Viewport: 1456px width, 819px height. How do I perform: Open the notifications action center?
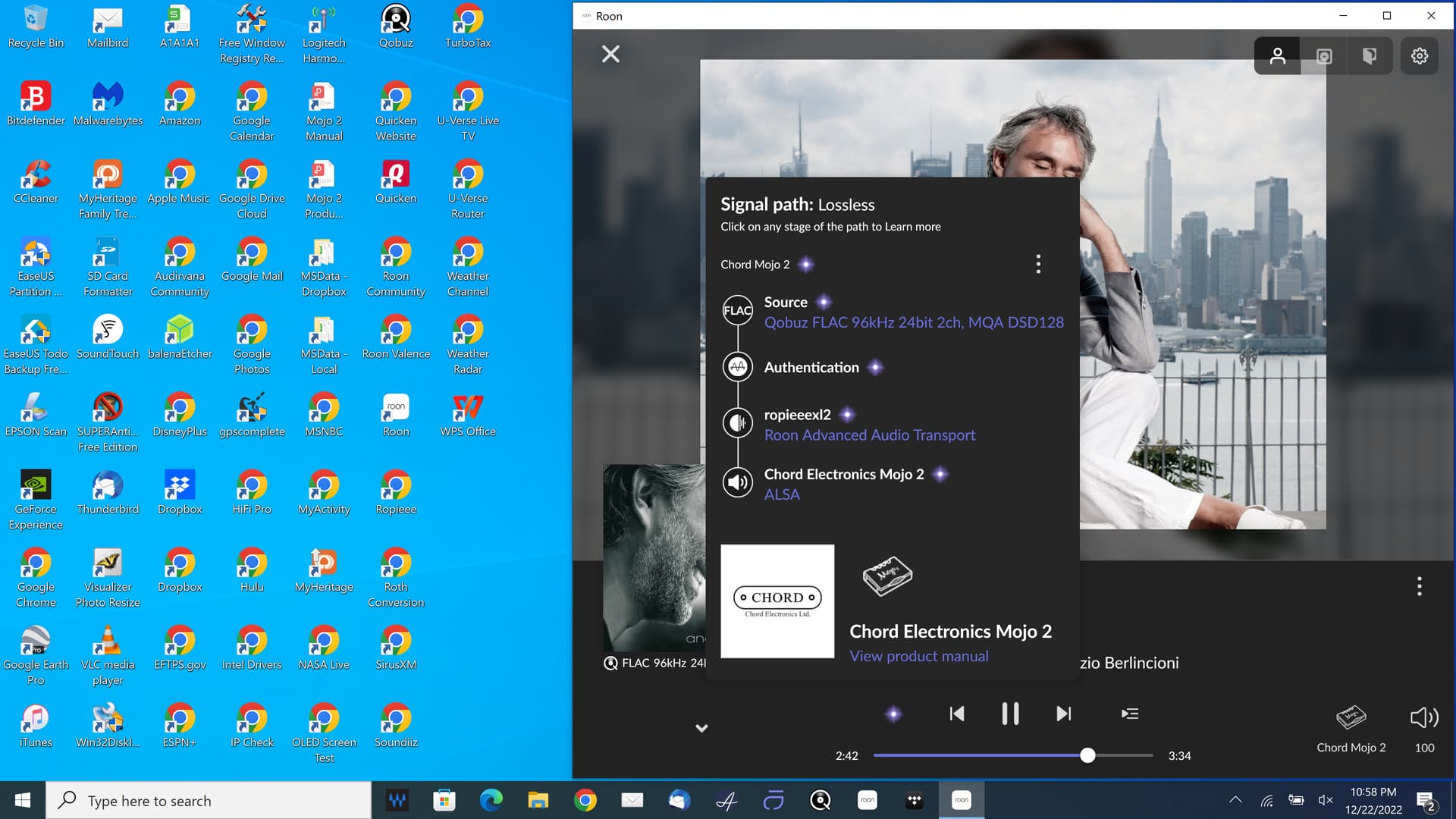[1425, 800]
